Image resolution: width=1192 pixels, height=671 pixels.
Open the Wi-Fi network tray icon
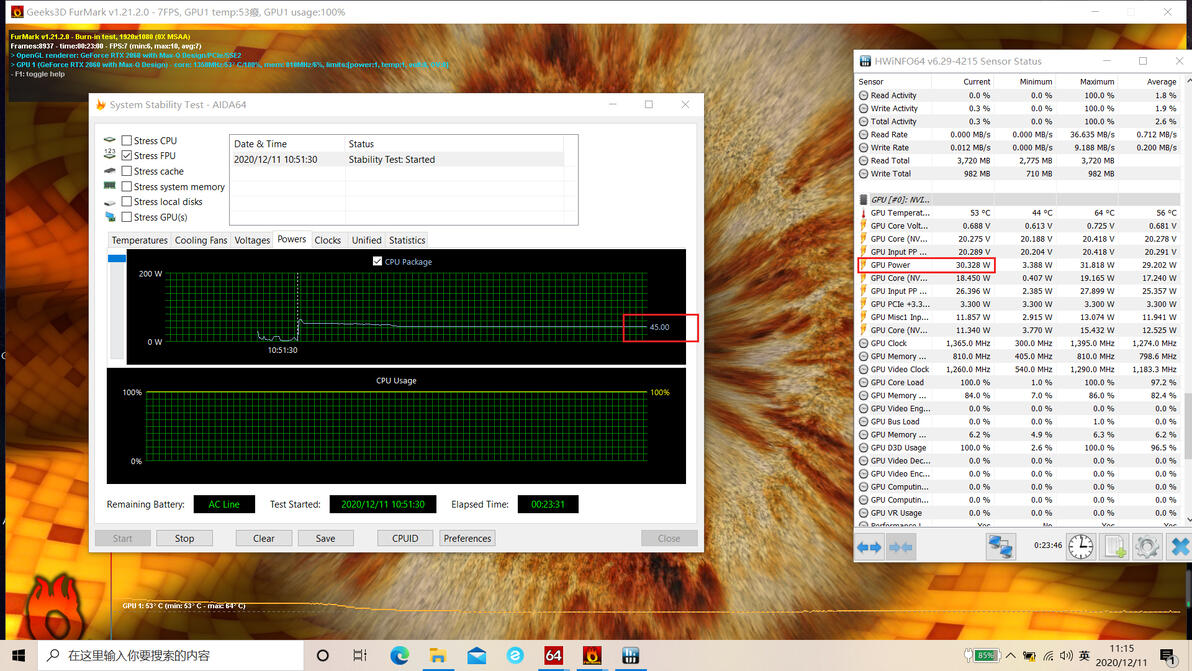[1048, 656]
